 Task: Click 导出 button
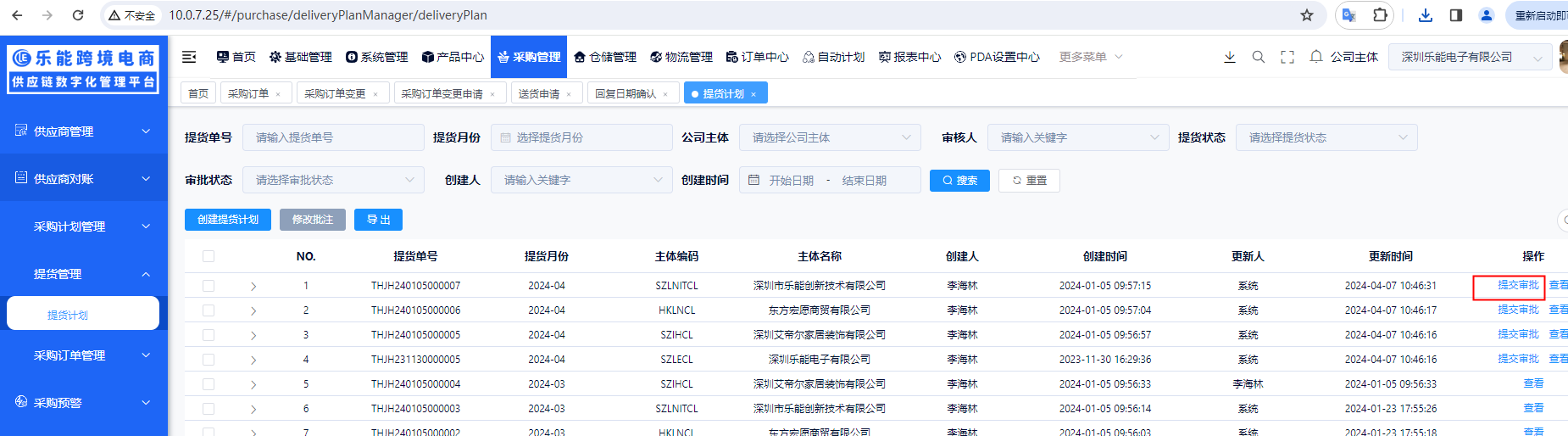point(378,220)
